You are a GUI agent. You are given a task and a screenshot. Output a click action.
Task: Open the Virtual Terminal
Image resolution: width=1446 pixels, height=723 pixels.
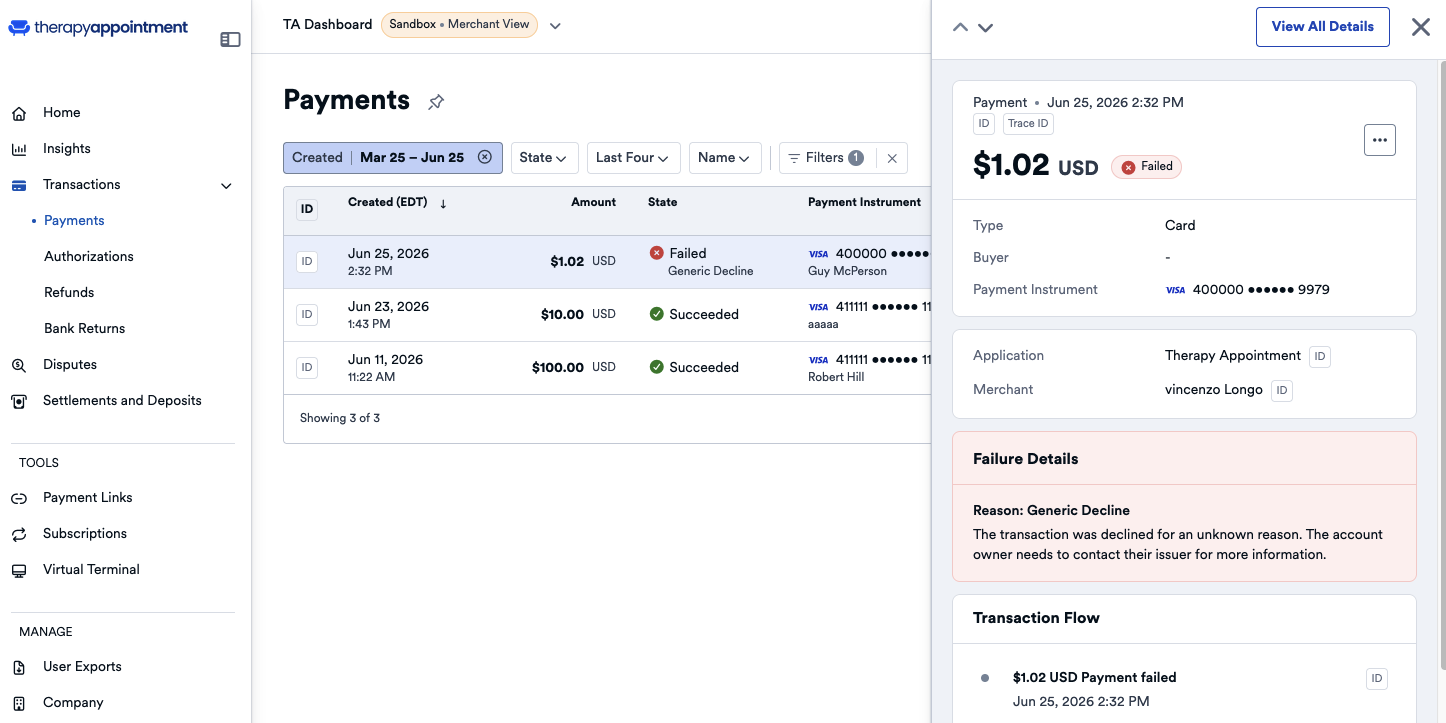coord(91,570)
